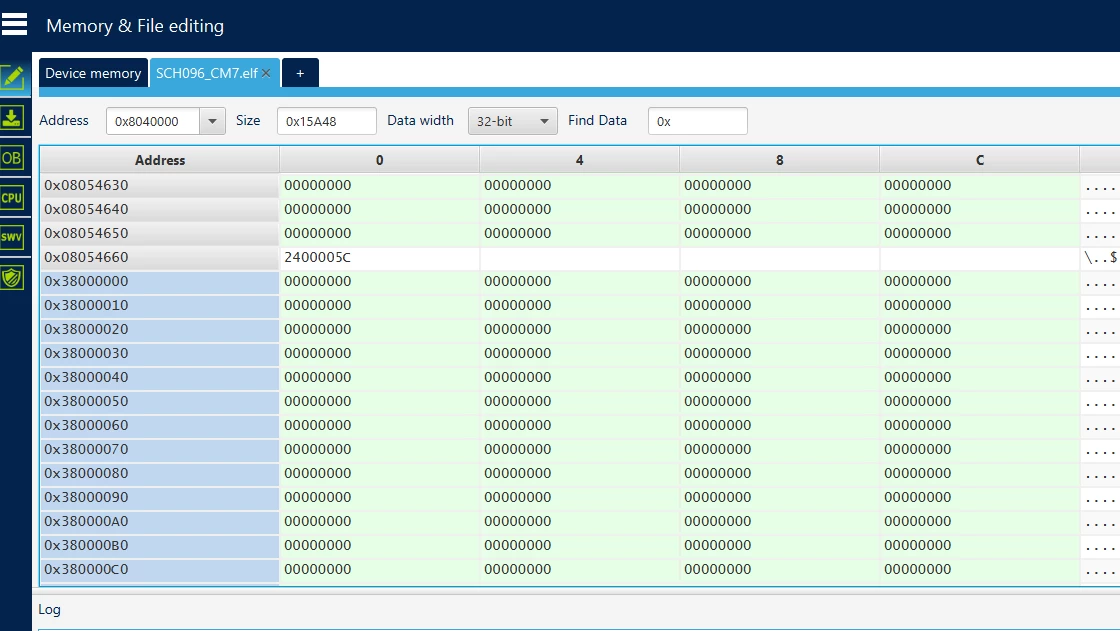Open the hamburger menu
Screen dimensions: 1120x631
14,24
